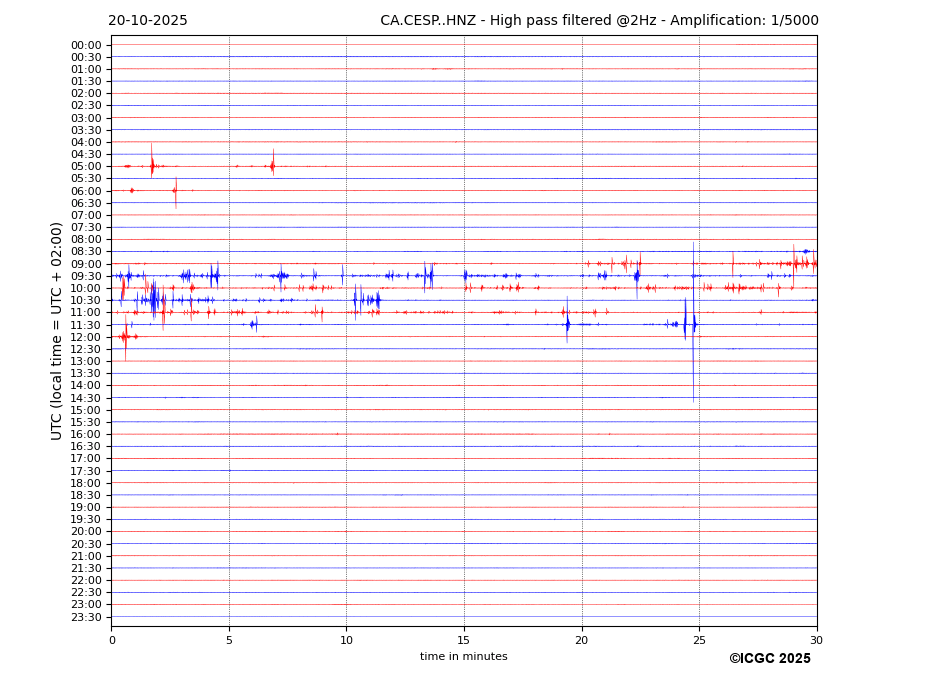
Task: Click the blue spike on 11:30 trace near minute 19
Action: pyautogui.click(x=567, y=324)
